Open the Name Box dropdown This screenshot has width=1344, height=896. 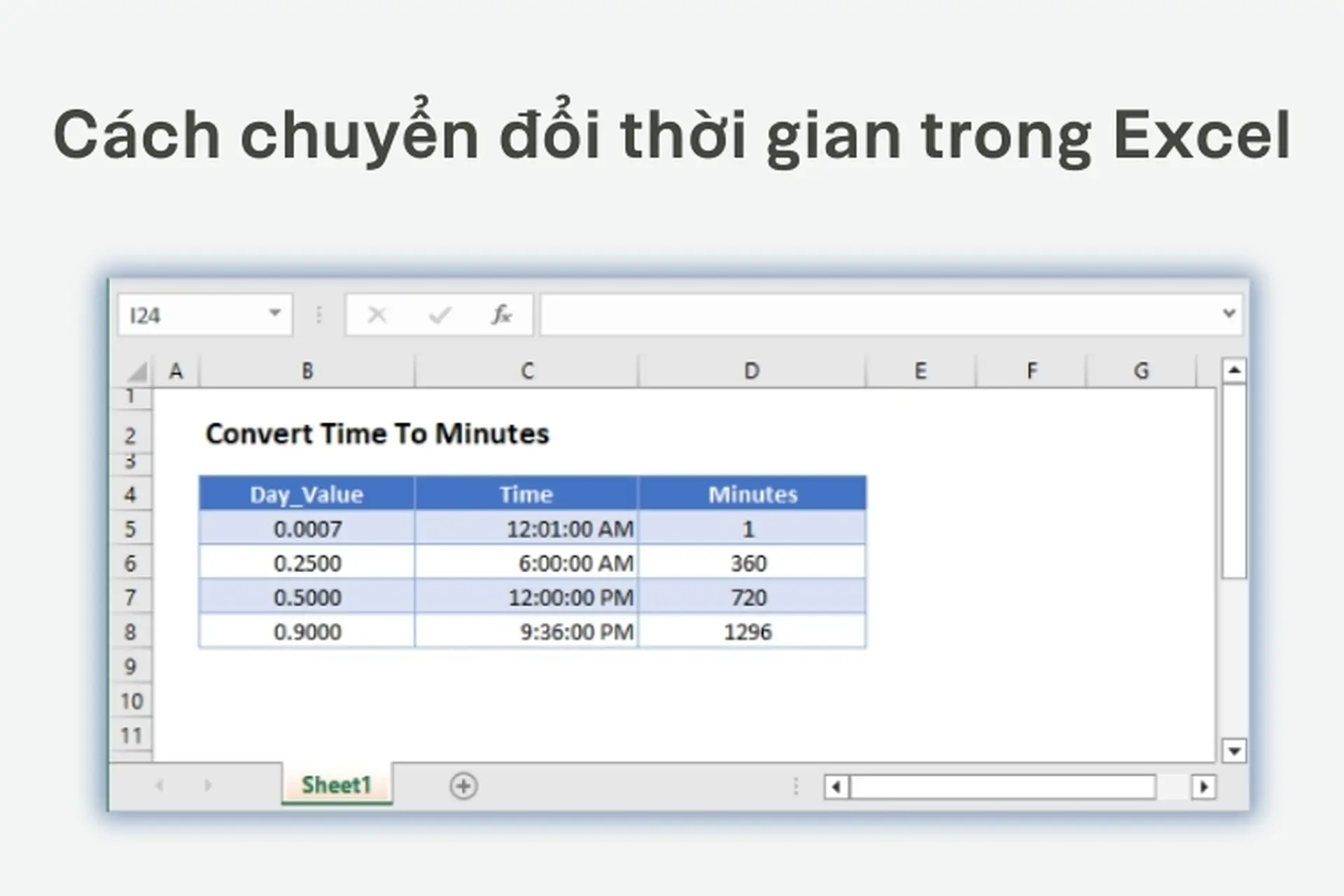pyautogui.click(x=274, y=314)
